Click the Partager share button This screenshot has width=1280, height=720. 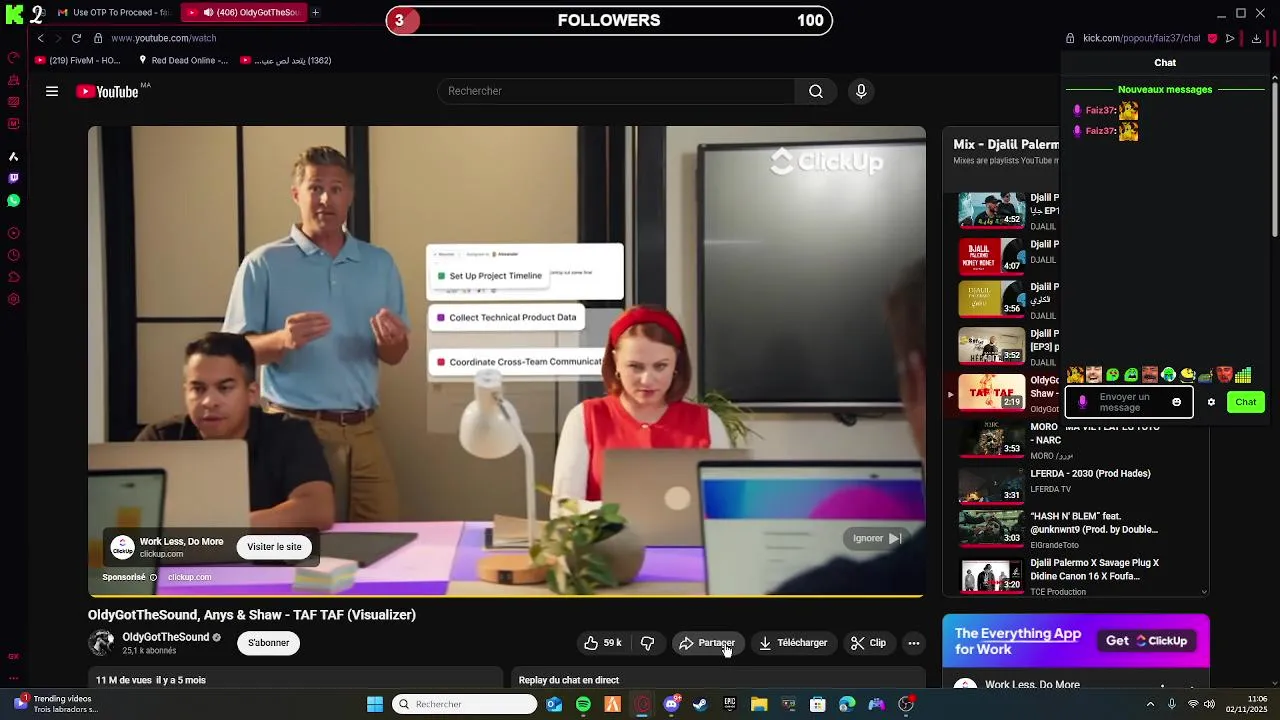708,643
